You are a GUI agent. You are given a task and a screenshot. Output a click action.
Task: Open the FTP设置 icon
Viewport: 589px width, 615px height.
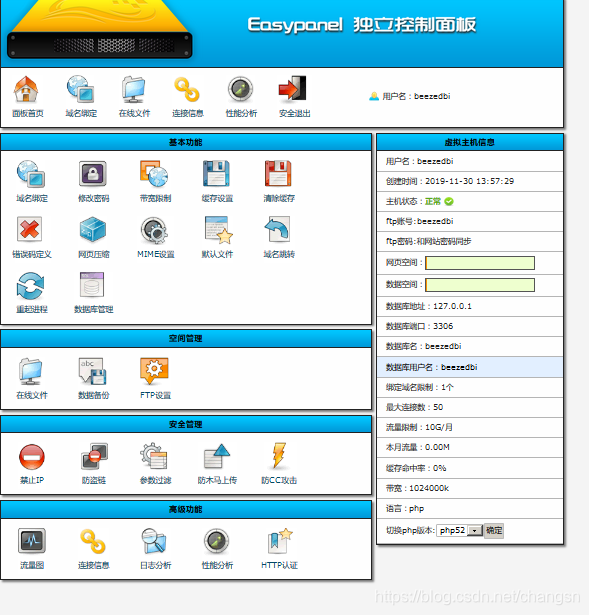point(155,371)
